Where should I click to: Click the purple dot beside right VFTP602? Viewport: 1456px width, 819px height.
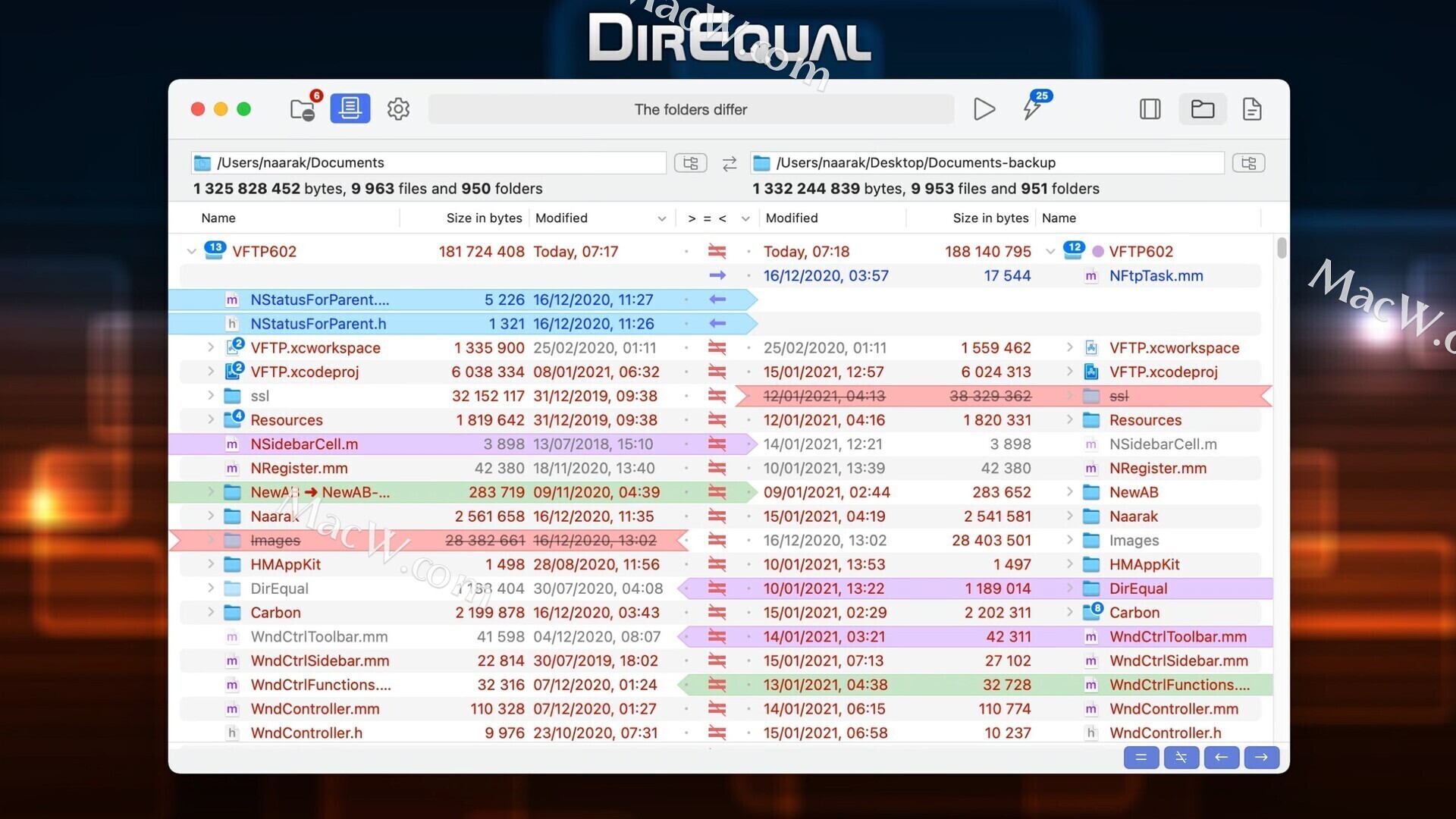(1097, 251)
